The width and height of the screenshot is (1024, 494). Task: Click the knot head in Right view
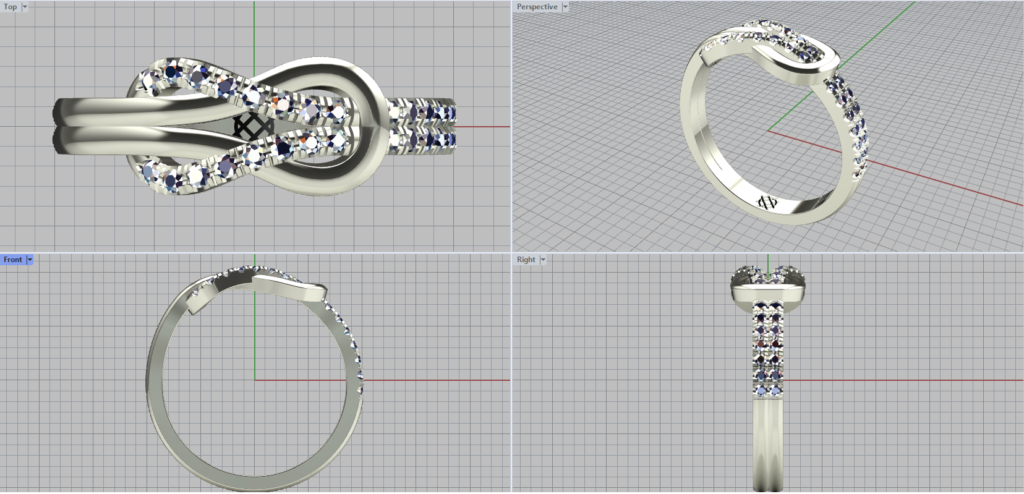767,285
